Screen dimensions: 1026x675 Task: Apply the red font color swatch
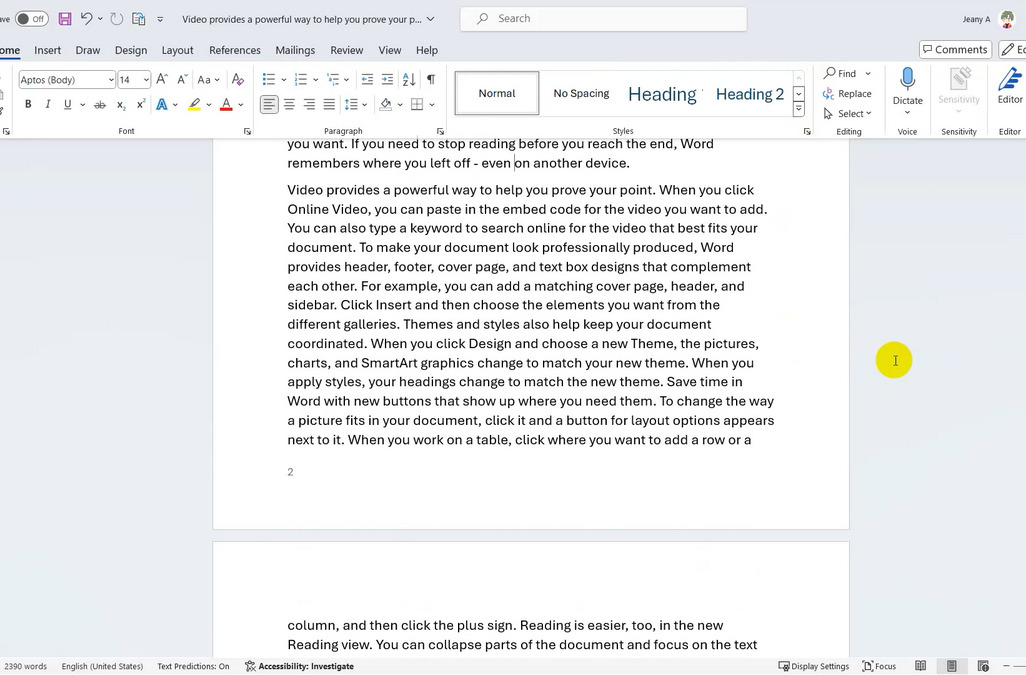226,105
